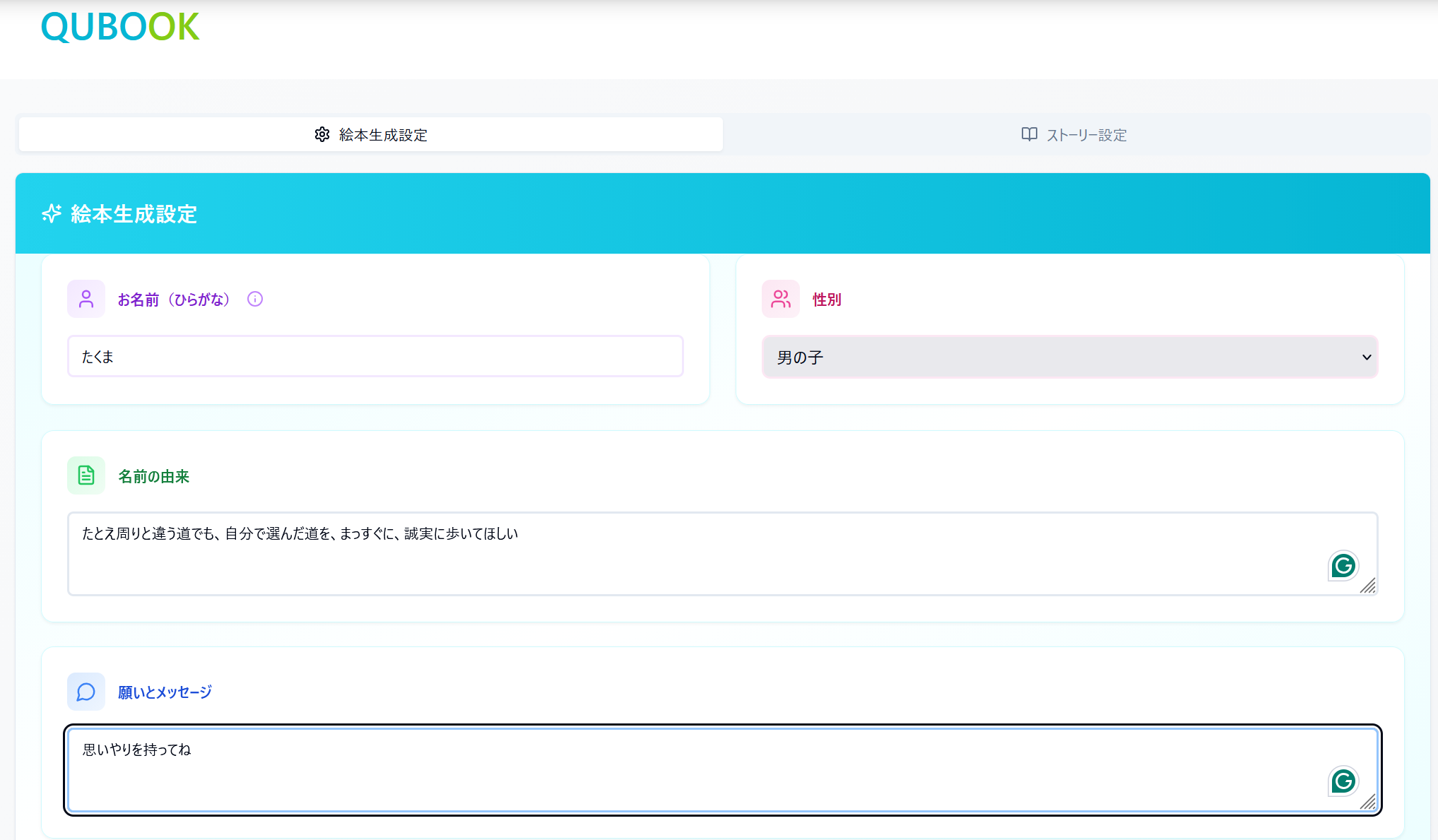Screen dimensions: 1438x840
Task: Click the green document icon beside 名前の由来
Action: (86, 475)
